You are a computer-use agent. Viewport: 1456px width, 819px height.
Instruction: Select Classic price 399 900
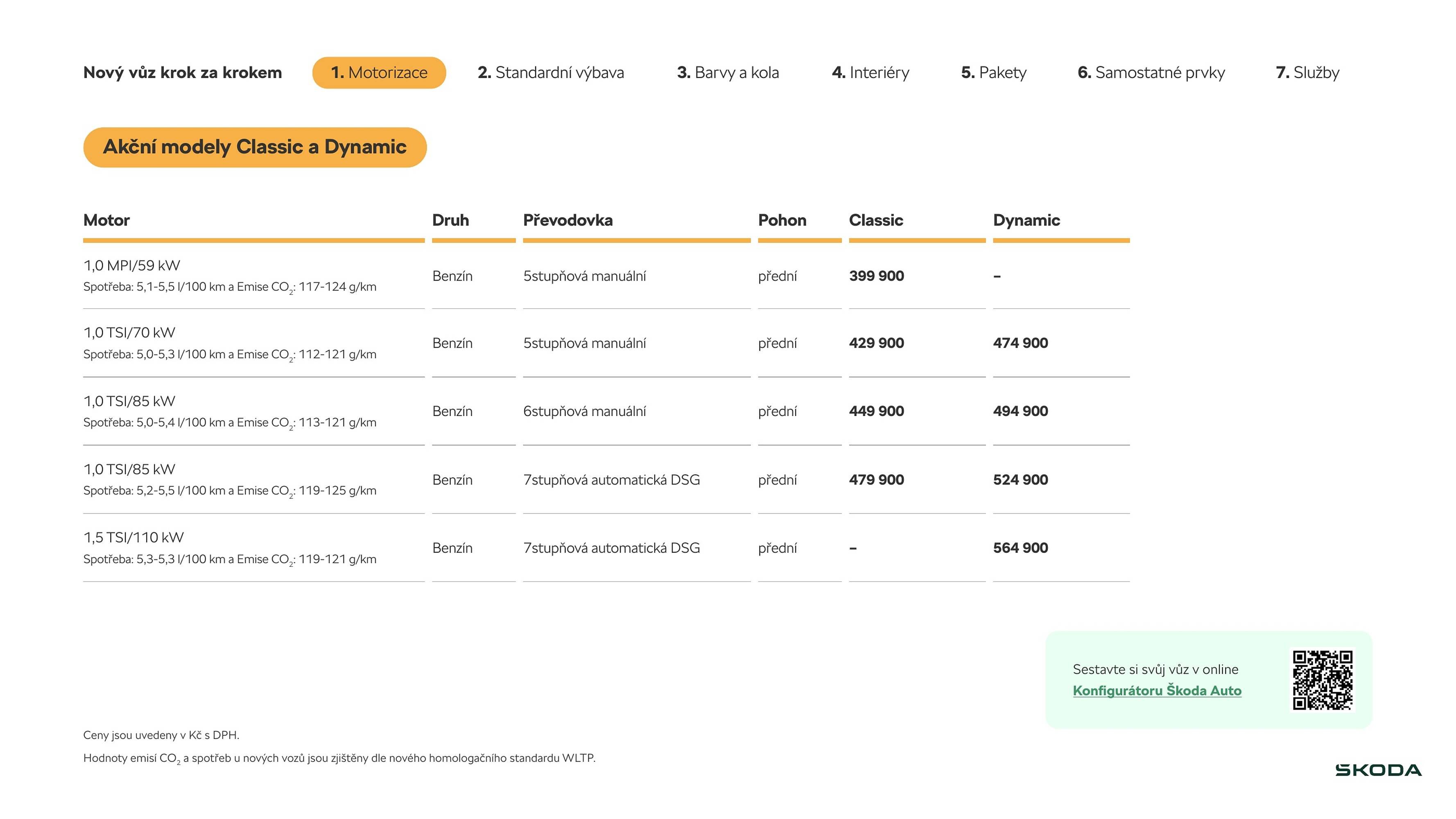click(876, 276)
